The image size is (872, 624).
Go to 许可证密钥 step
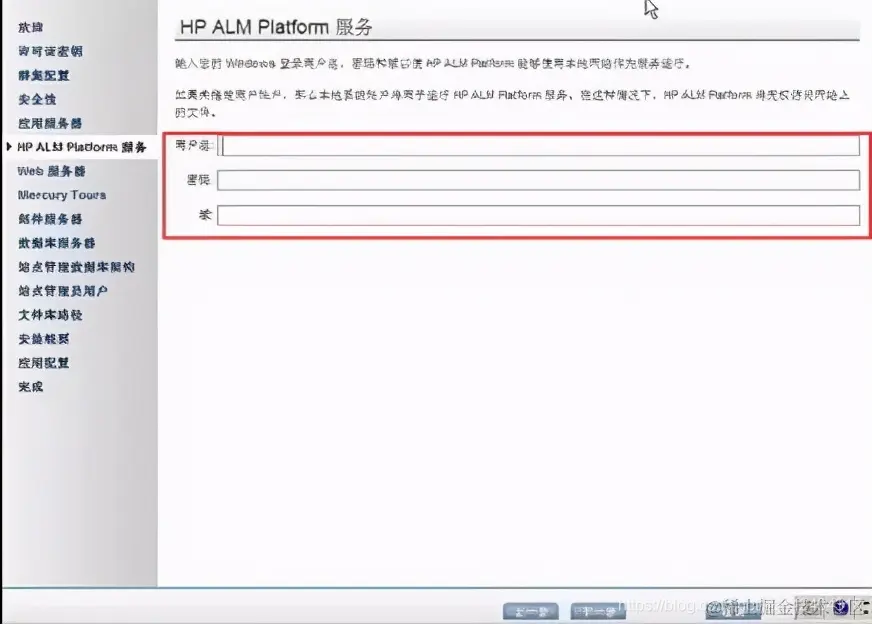click(50, 51)
